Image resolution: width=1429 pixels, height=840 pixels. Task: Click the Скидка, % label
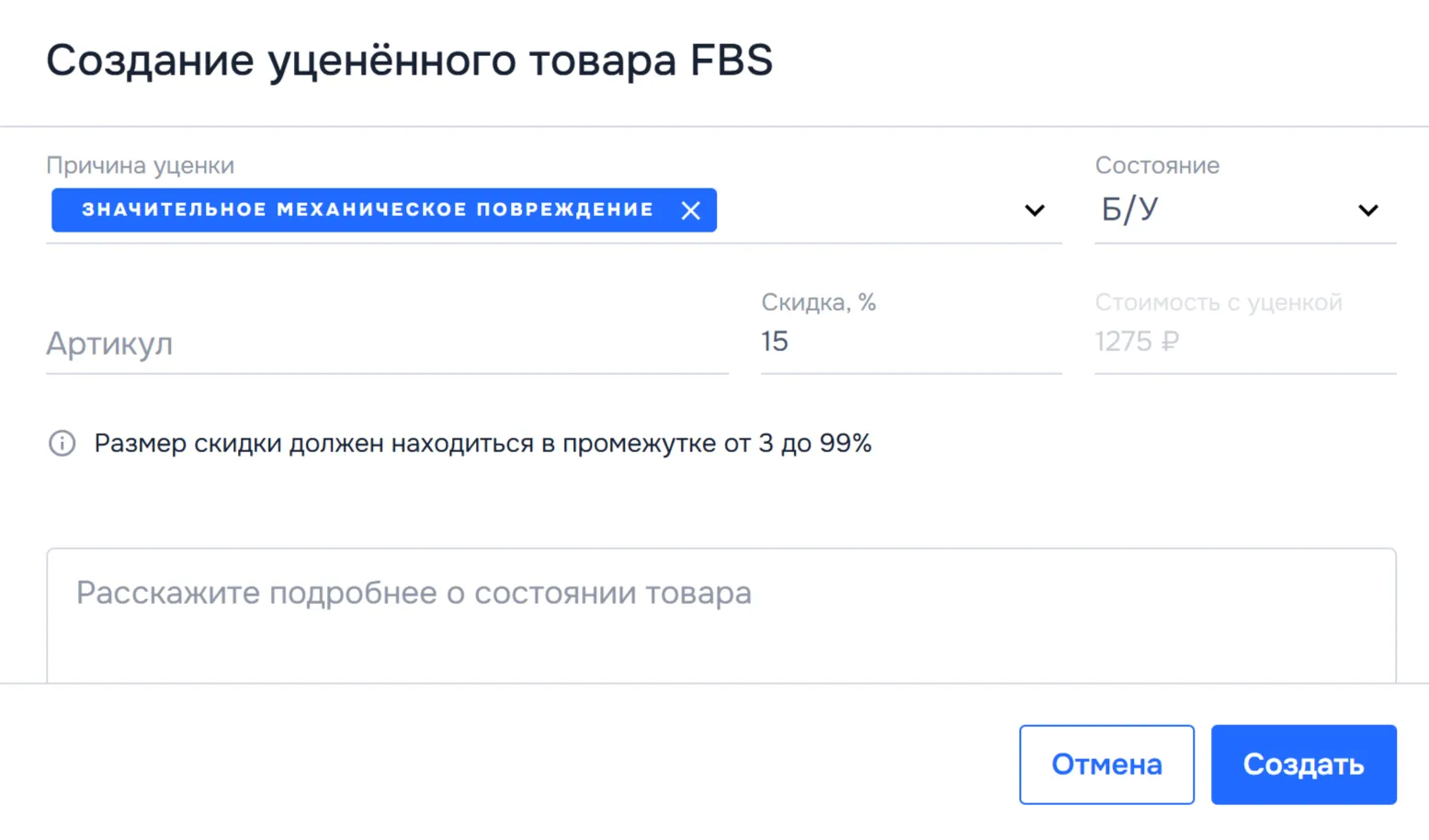pyautogui.click(x=819, y=302)
